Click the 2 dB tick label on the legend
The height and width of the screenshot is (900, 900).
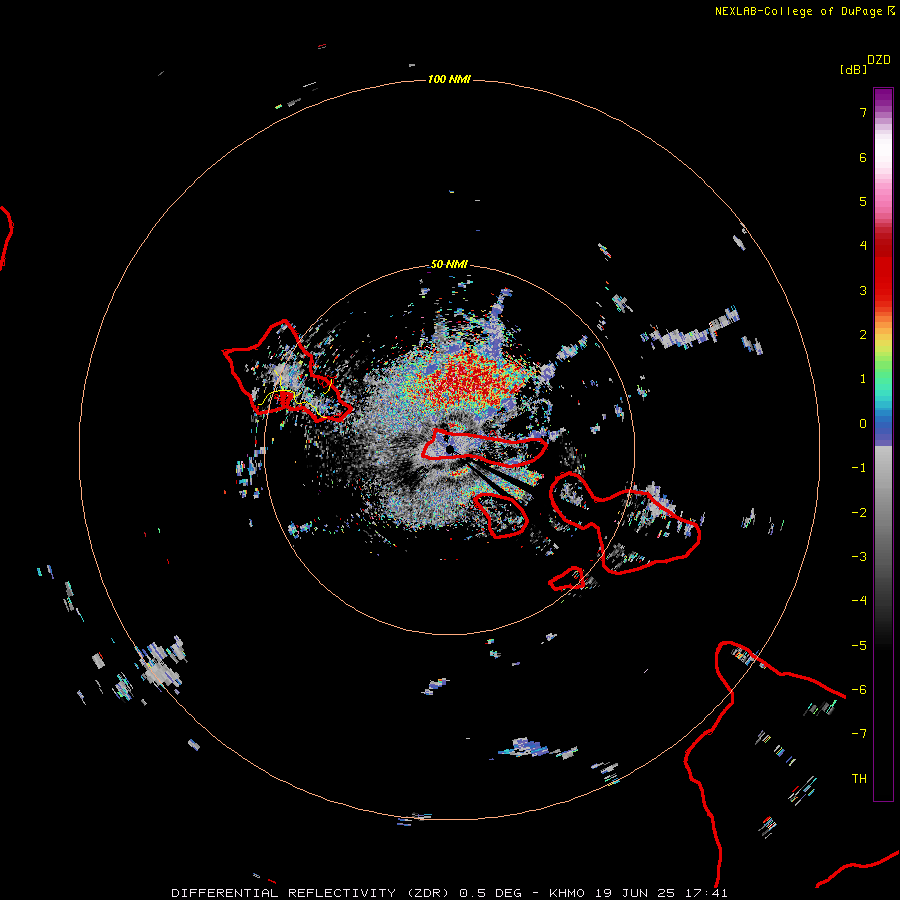[863, 335]
